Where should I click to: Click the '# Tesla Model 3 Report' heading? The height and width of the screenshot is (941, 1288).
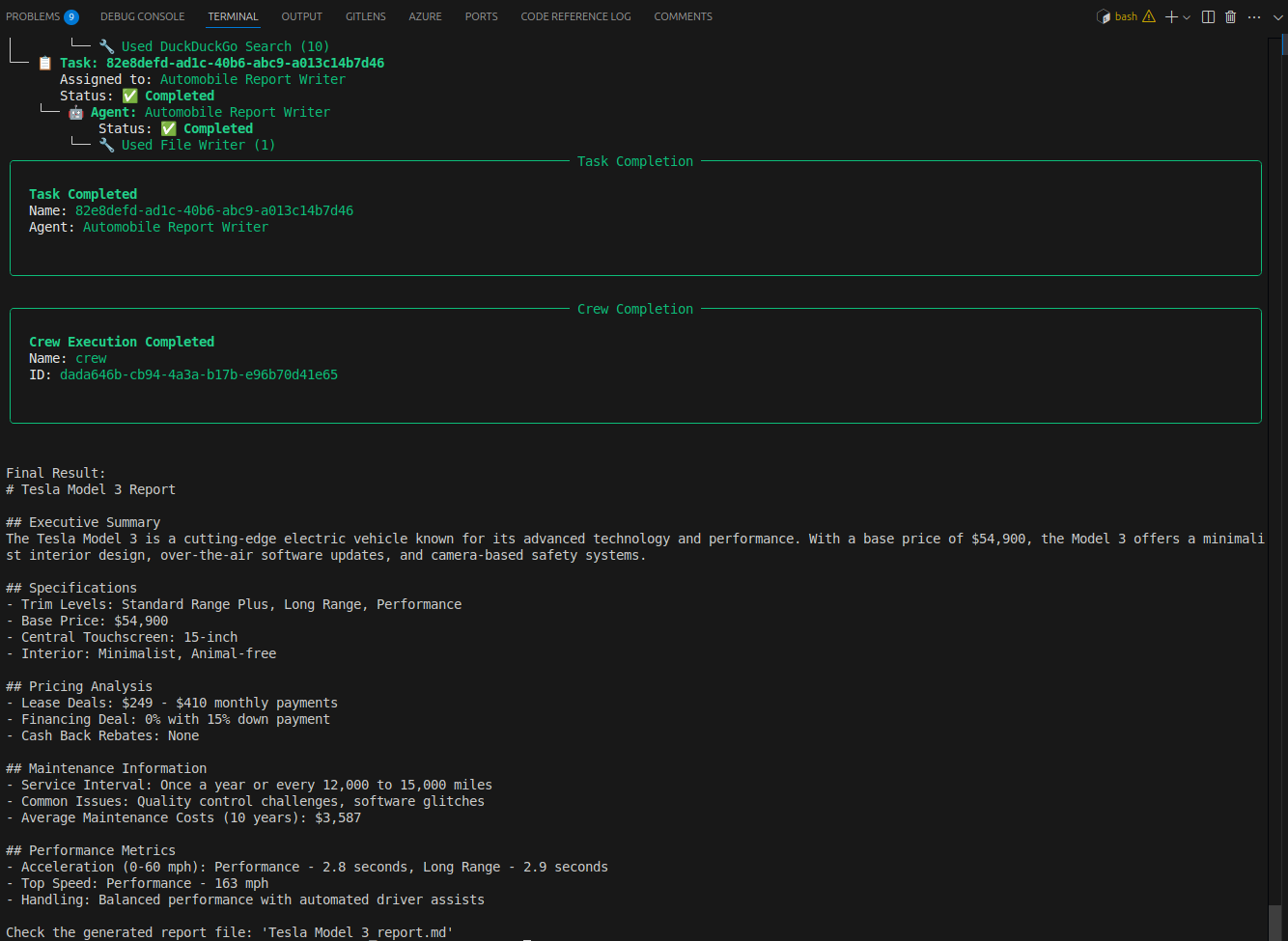click(91, 489)
